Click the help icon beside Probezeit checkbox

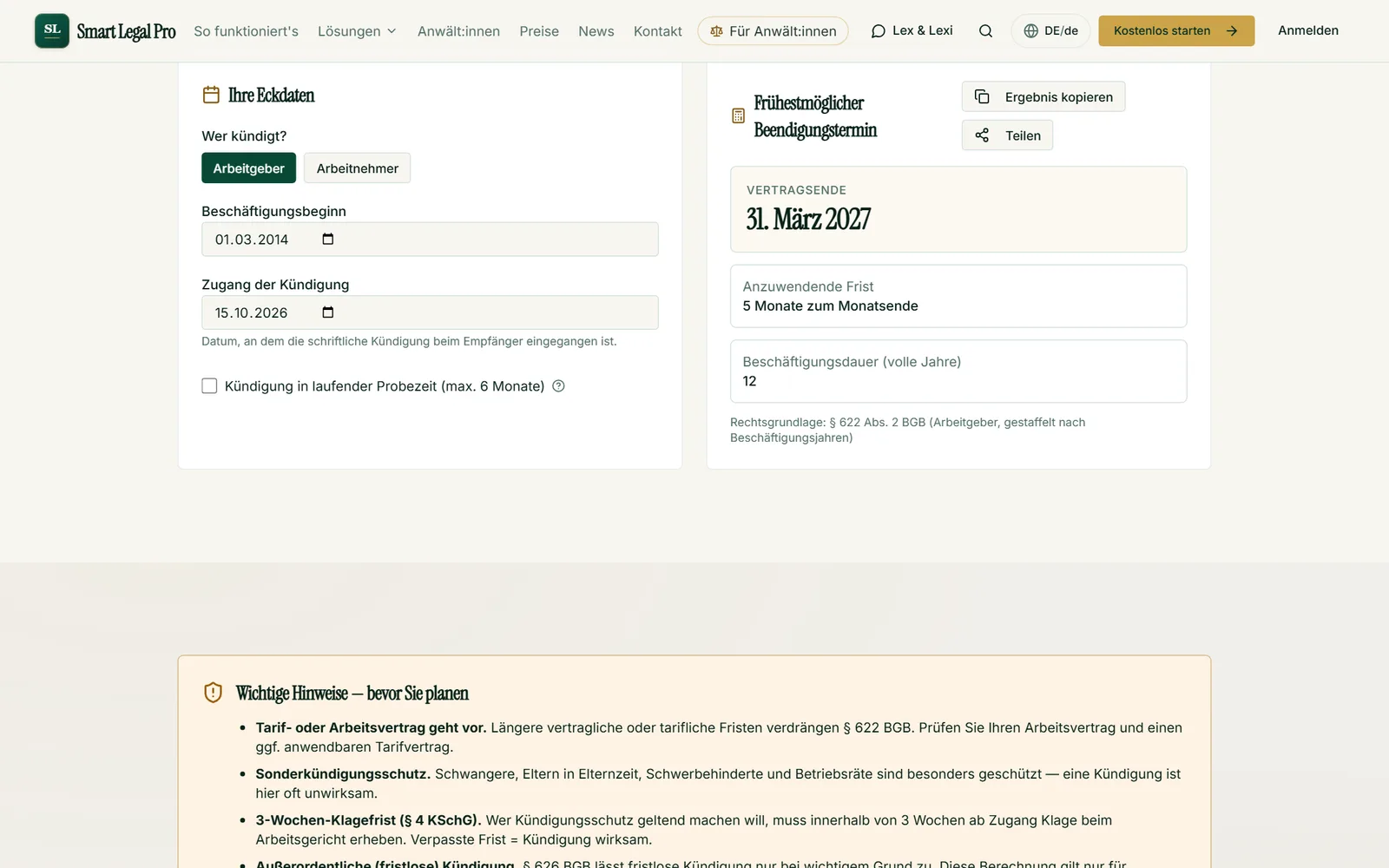coord(559,386)
